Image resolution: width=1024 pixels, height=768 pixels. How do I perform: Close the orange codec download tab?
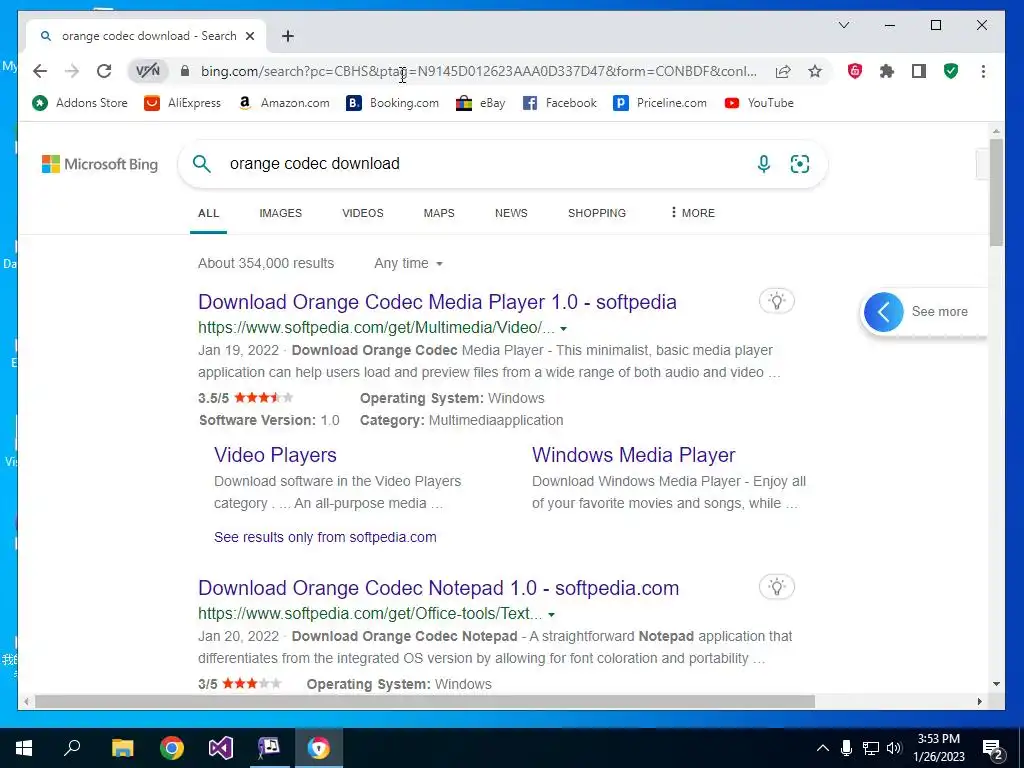point(249,36)
